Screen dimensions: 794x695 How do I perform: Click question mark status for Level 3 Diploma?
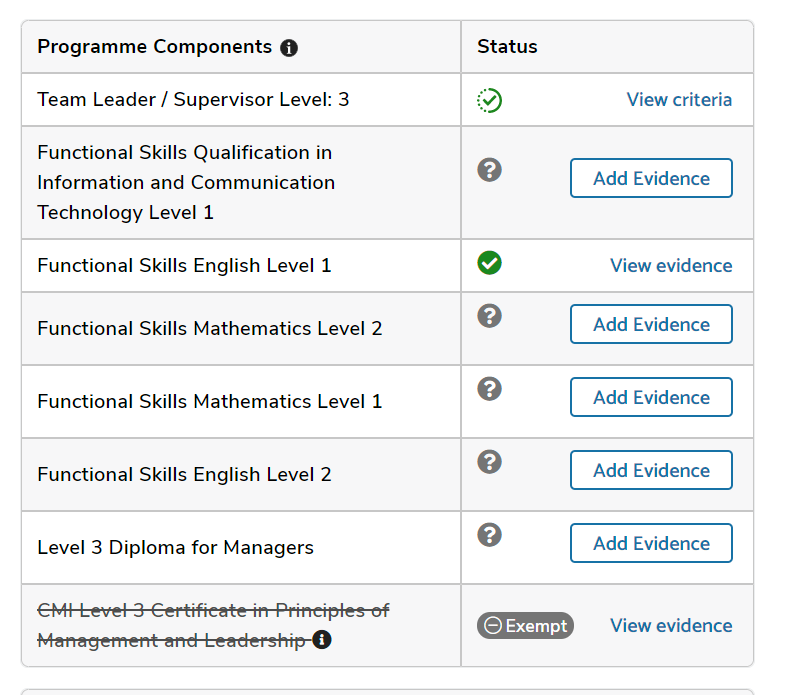pyautogui.click(x=489, y=535)
